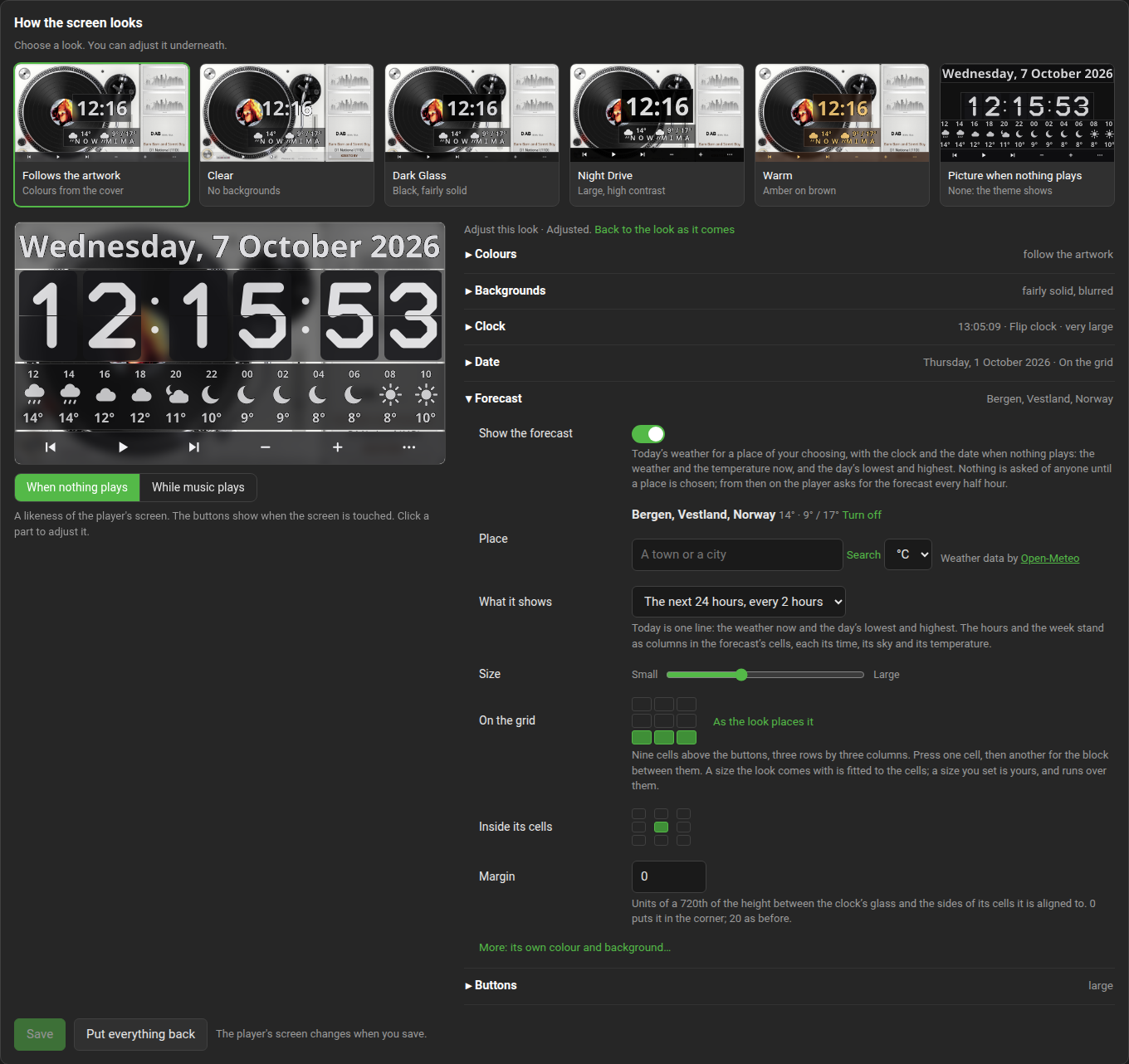This screenshot has width=1129, height=1064.
Task: Turn off the Show the forecast switch
Action: point(648,434)
